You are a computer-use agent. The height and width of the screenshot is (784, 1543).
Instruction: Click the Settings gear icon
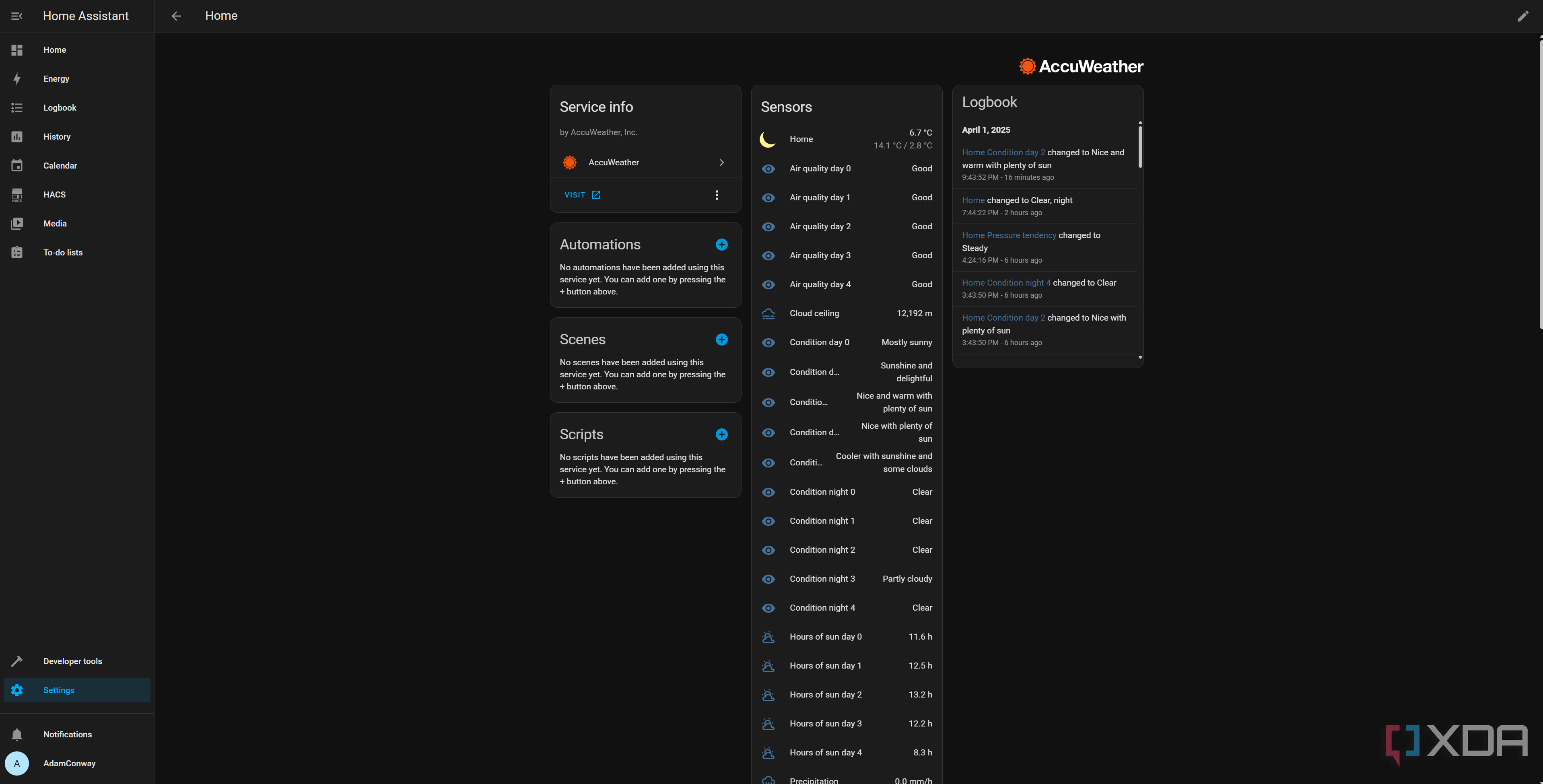coord(17,690)
